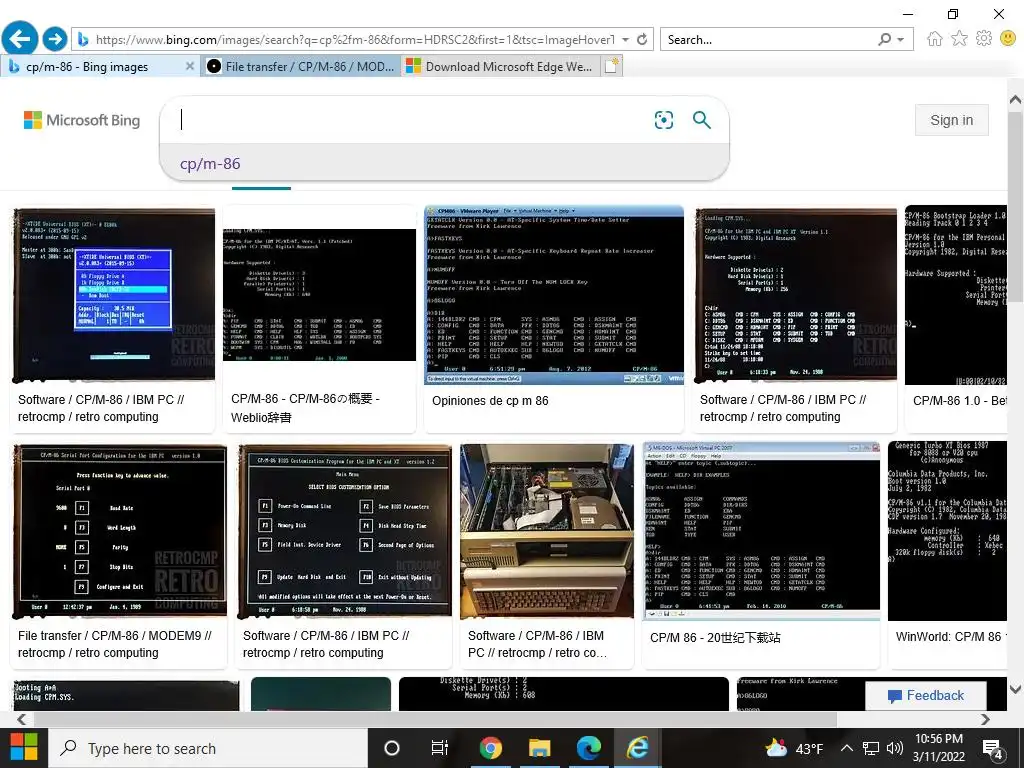Image resolution: width=1024 pixels, height=768 pixels.
Task: Switch to File transfer / CP/M-86 tab
Action: [x=300, y=67]
